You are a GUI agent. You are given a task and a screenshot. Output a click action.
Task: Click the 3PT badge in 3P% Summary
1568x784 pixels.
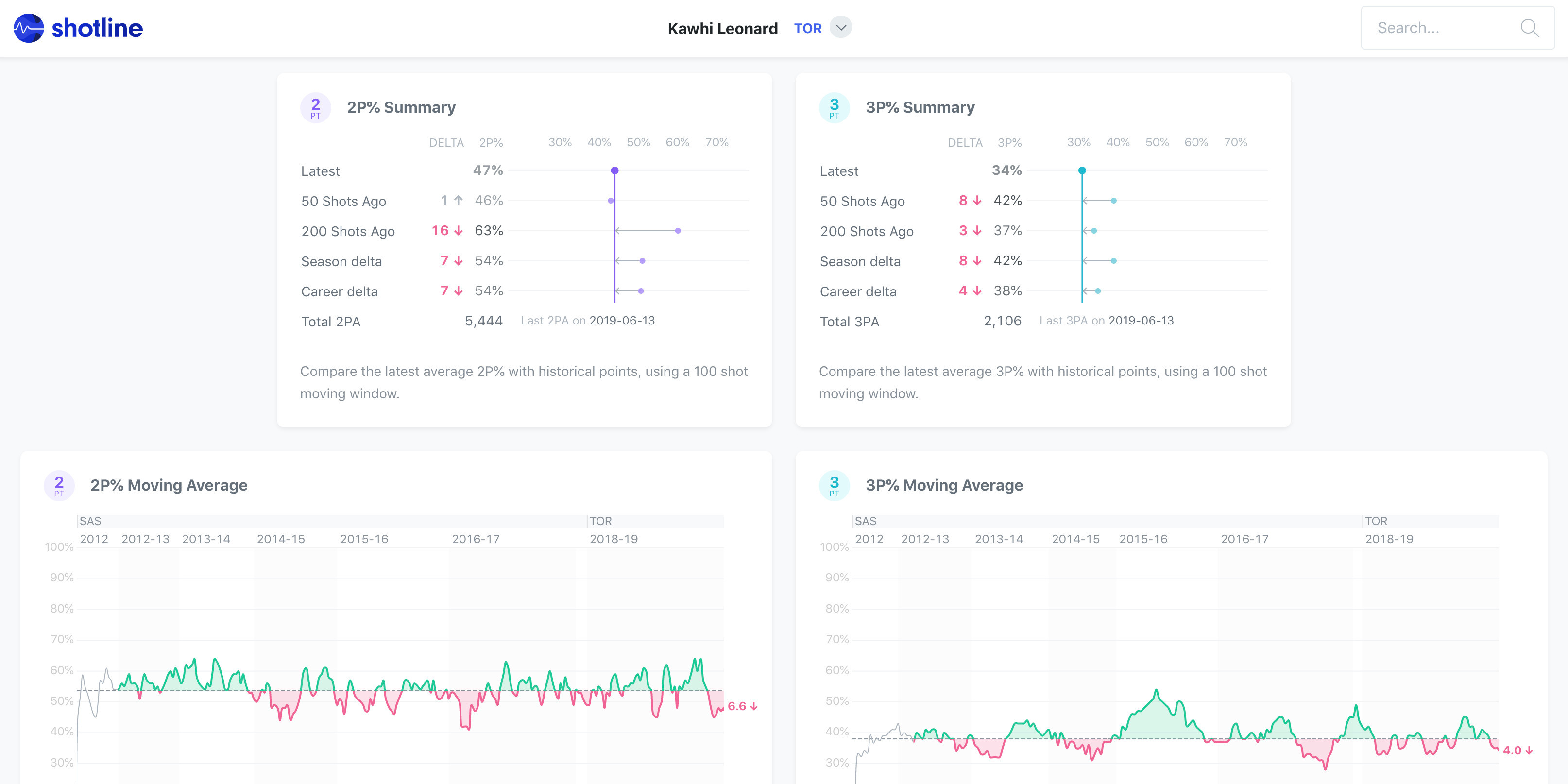coord(834,108)
